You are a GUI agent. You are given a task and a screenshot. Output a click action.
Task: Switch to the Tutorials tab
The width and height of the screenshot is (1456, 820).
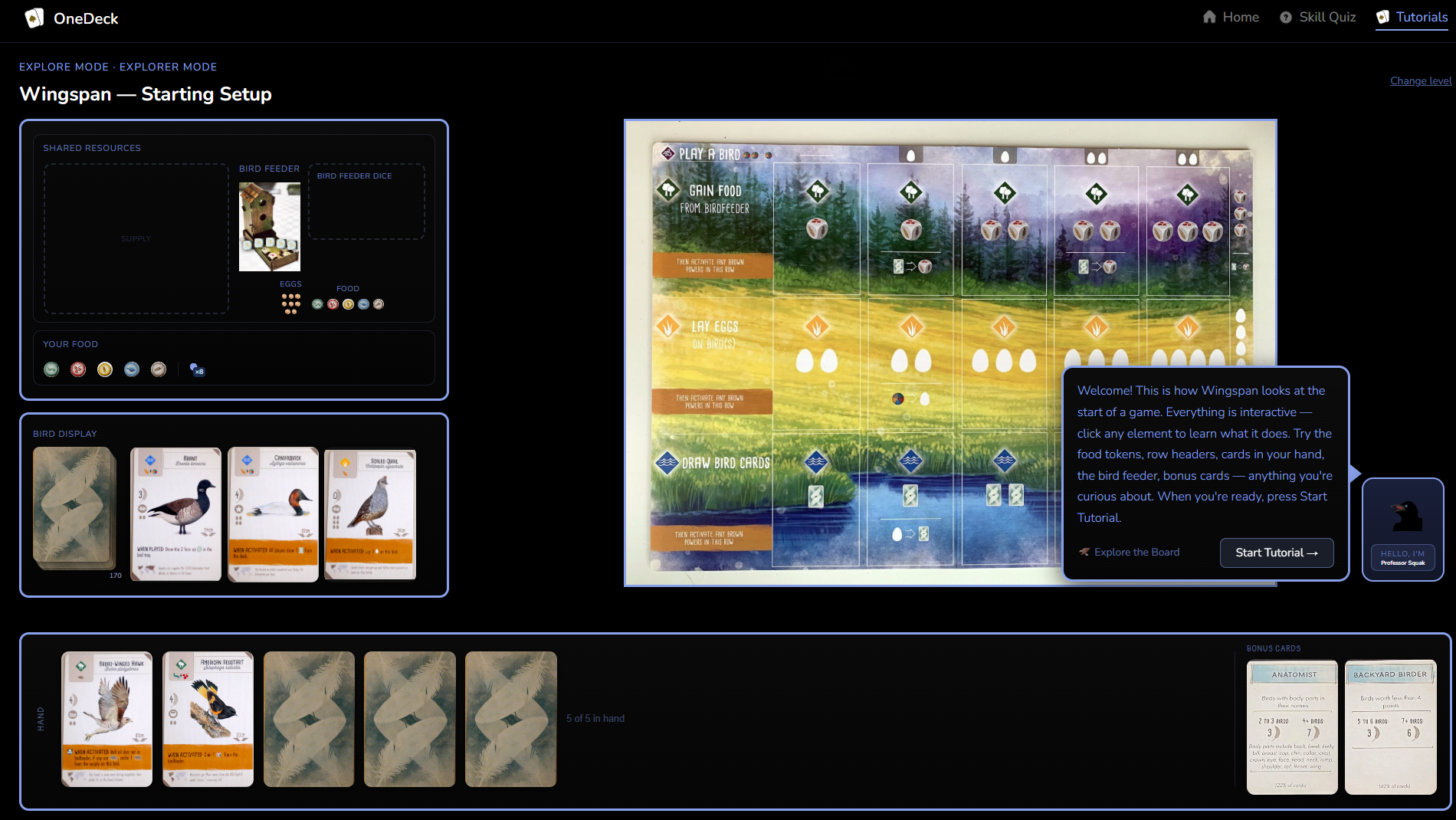(1412, 17)
